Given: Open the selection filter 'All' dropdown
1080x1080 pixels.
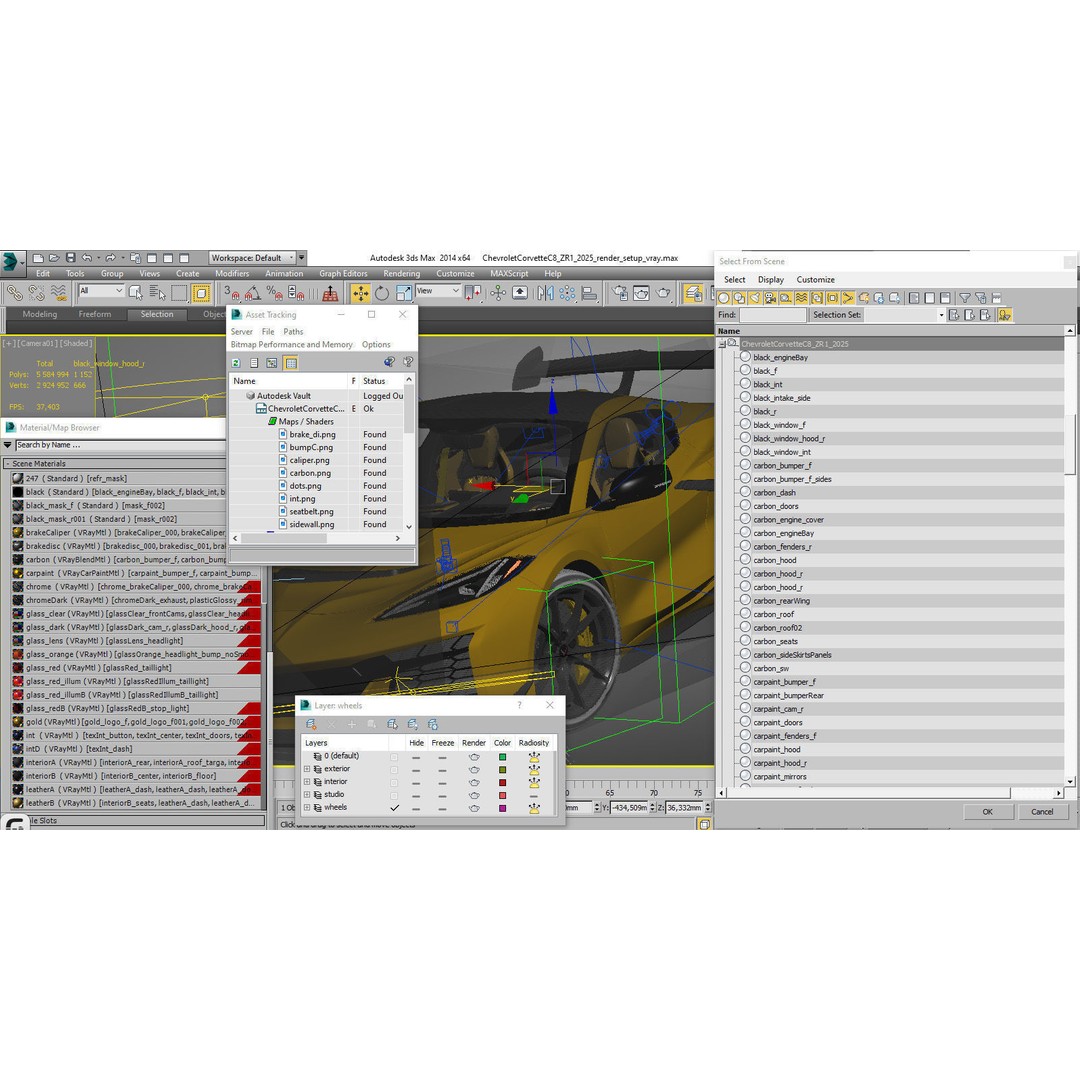Looking at the screenshot, I should tap(101, 291).
